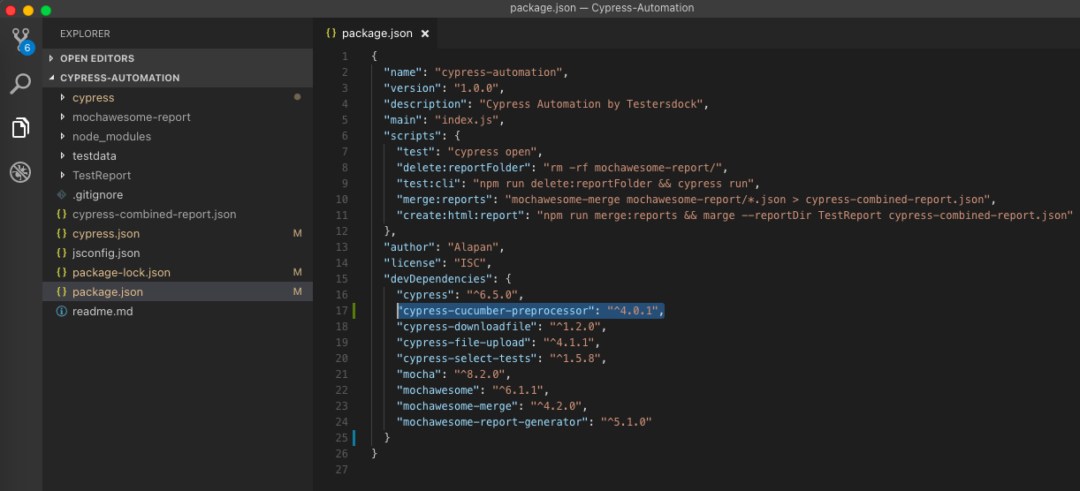
Task: Click the .gitignore file icon
Action: pos(61,195)
